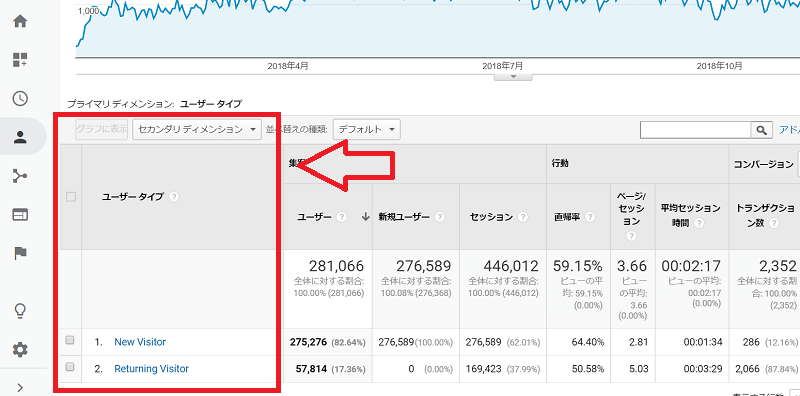Open the デフォルト sort type dropdown
The image size is (800, 396).
(x=366, y=130)
